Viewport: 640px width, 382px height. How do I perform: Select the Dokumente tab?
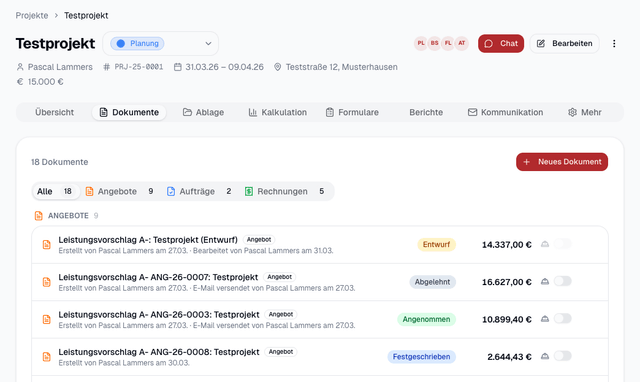coord(129,112)
